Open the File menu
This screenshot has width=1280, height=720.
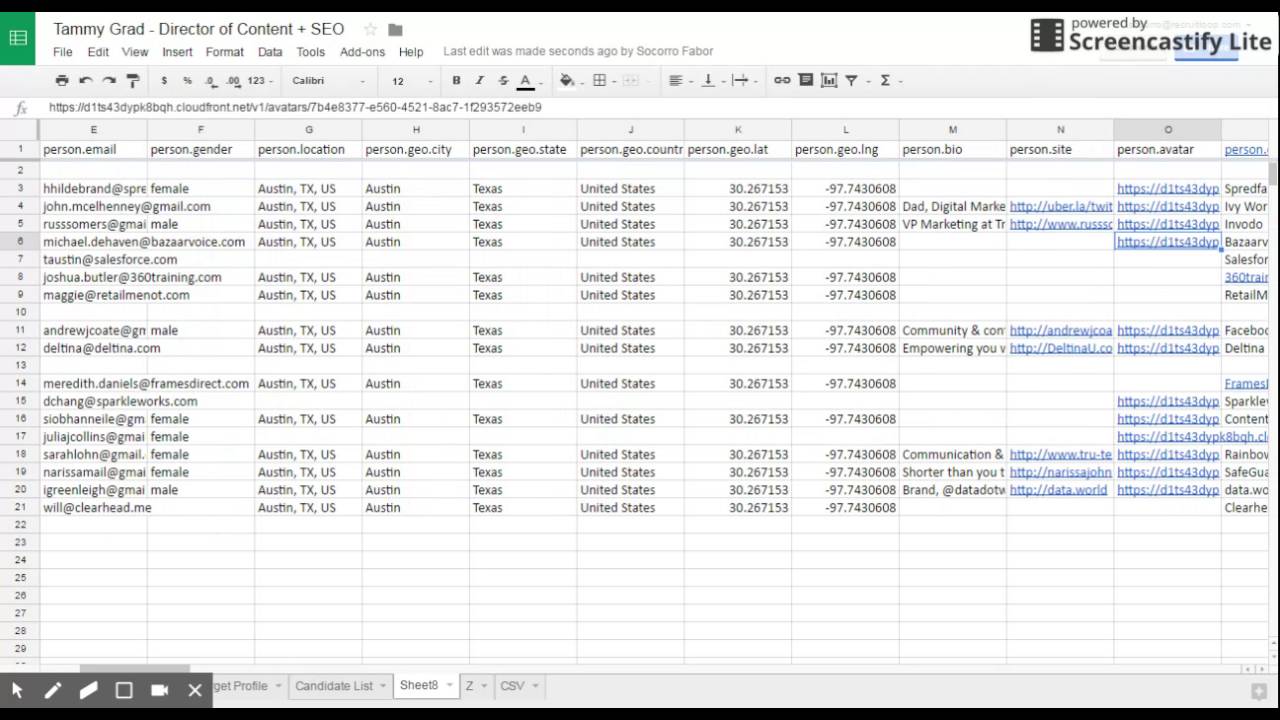click(x=63, y=52)
